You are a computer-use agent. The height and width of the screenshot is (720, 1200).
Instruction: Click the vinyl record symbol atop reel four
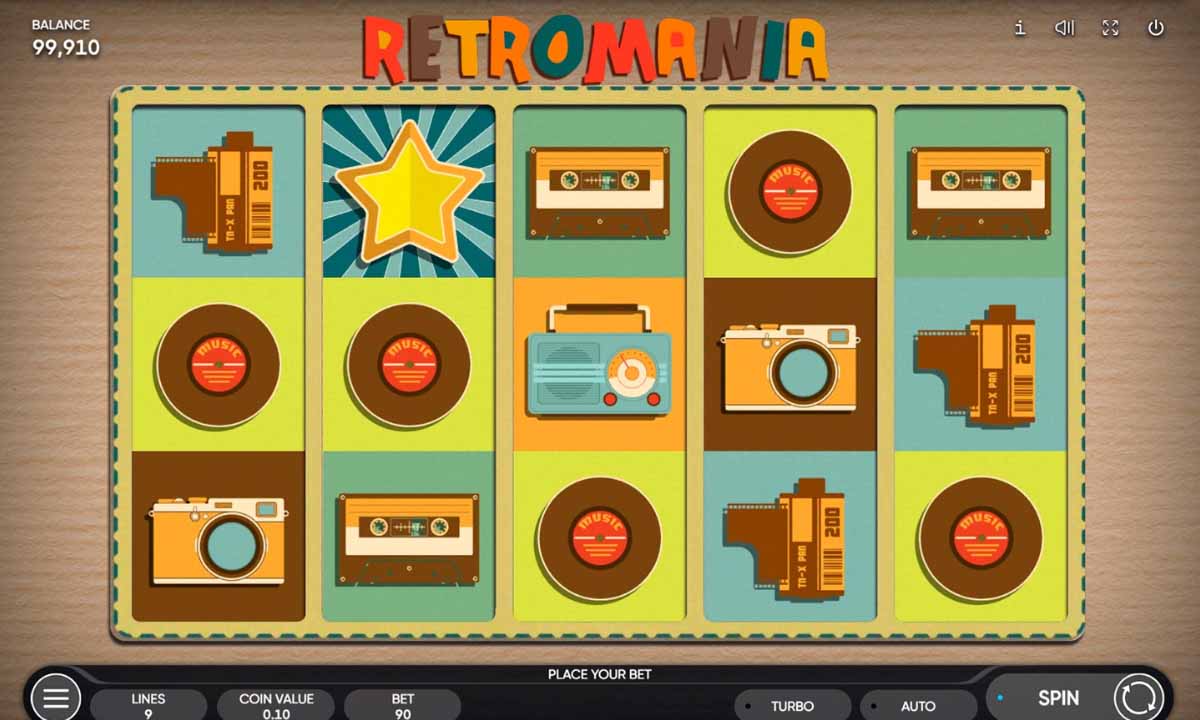(789, 190)
